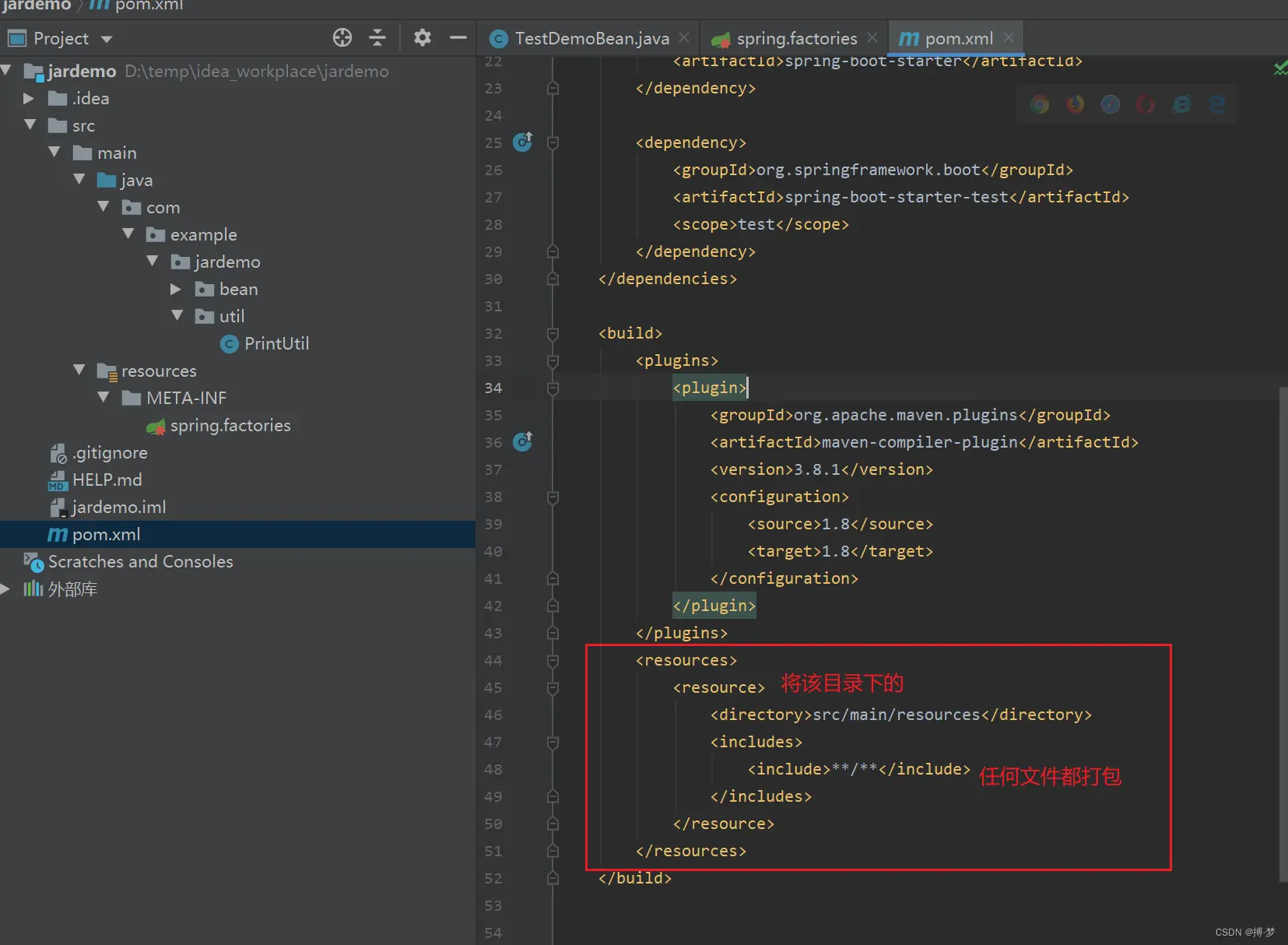Close the TestDemoBean.java tab

coord(684,37)
